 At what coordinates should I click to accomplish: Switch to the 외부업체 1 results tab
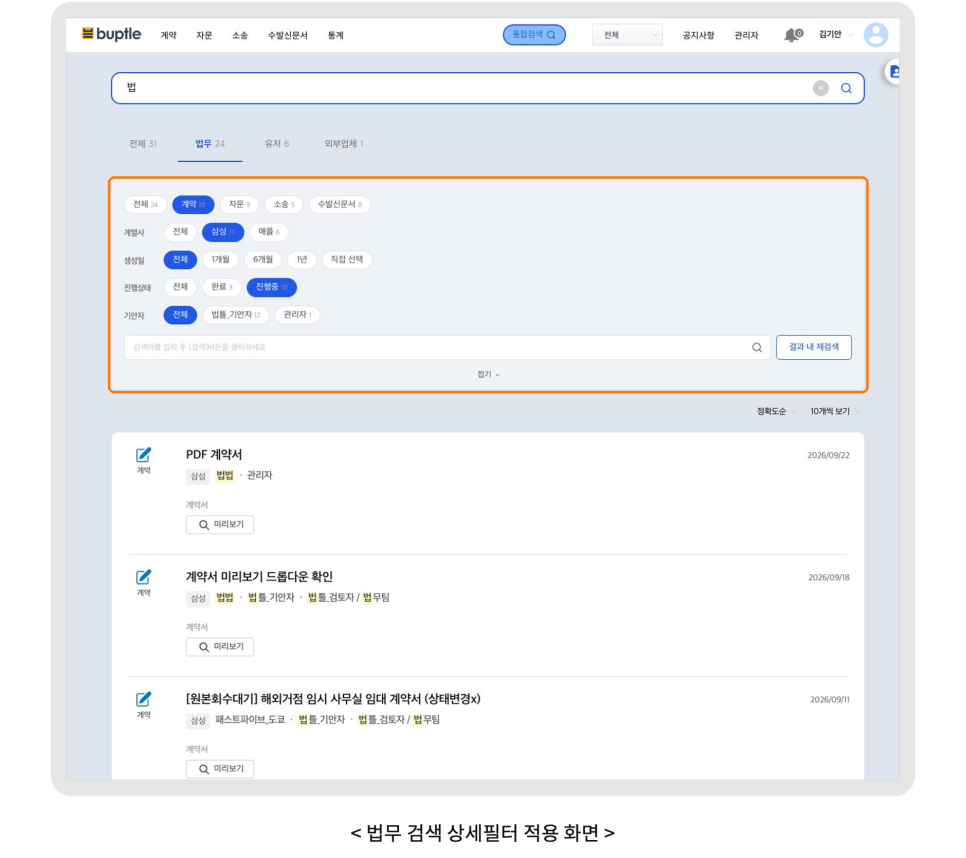(x=344, y=144)
